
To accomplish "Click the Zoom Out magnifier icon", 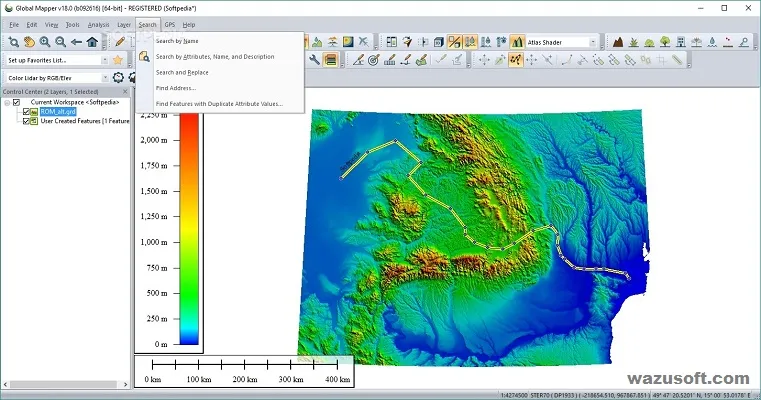I will [60, 42].
